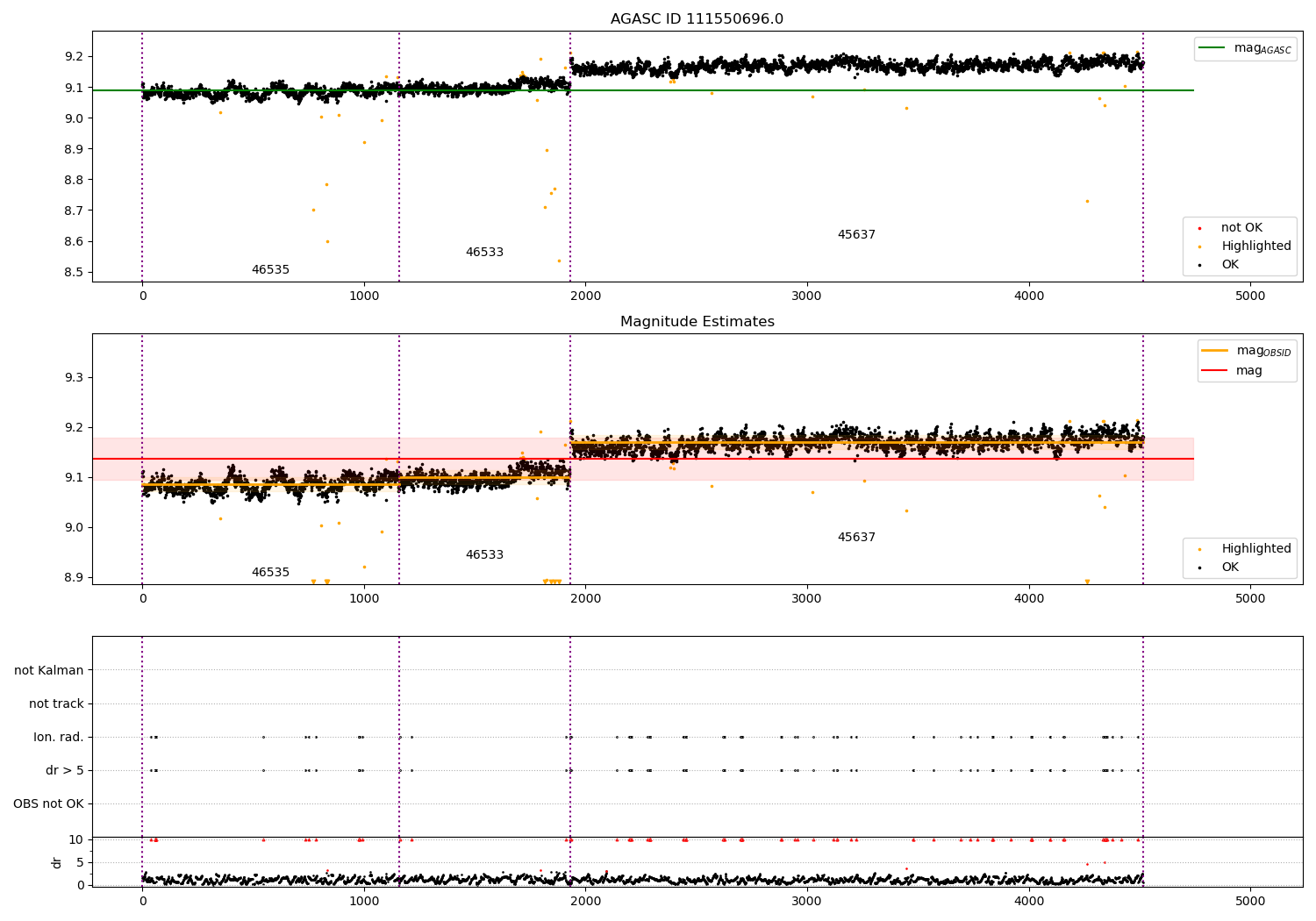Click the orange mag OBSID legend line

click(x=1215, y=351)
